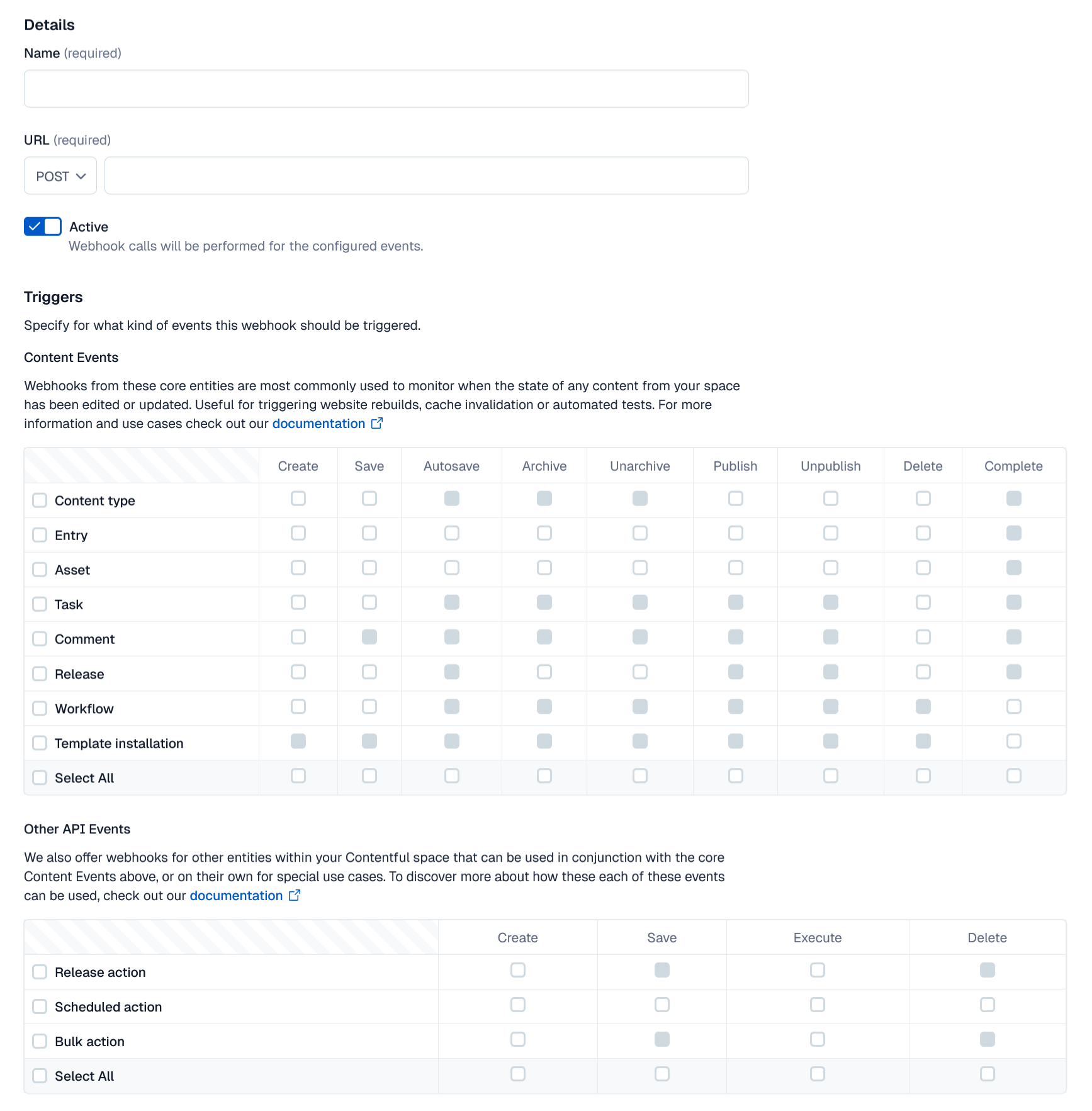Click the URL input field
1092x1111 pixels.
click(x=426, y=175)
